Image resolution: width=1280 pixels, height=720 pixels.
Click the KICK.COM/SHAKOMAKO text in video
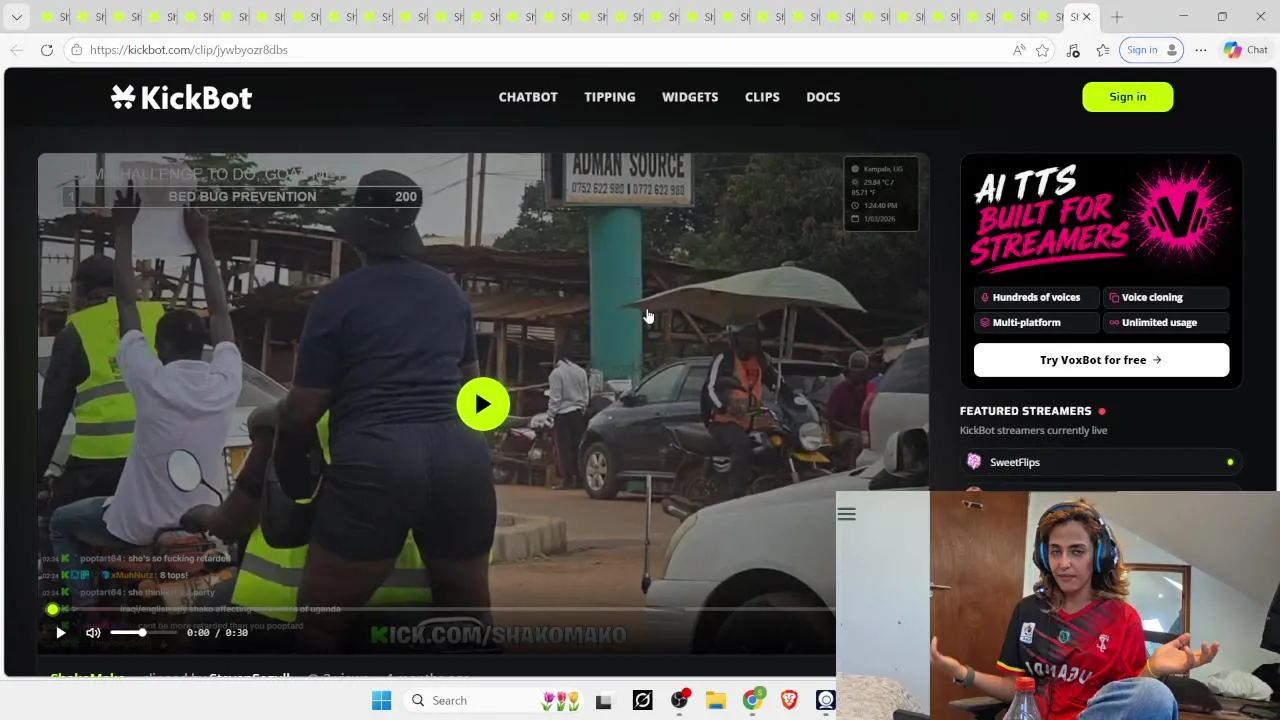tap(498, 635)
